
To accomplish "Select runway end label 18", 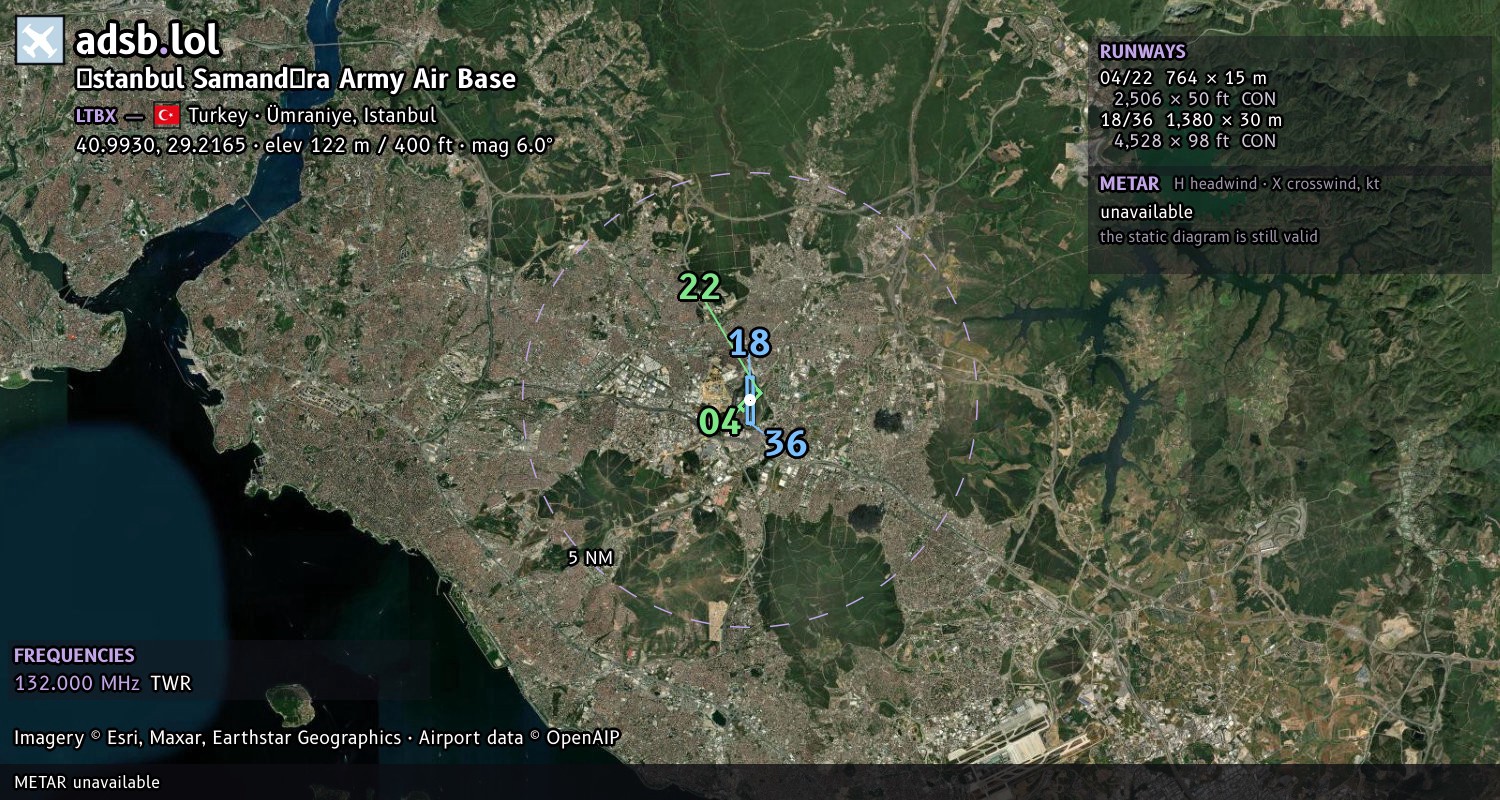I will tap(749, 344).
